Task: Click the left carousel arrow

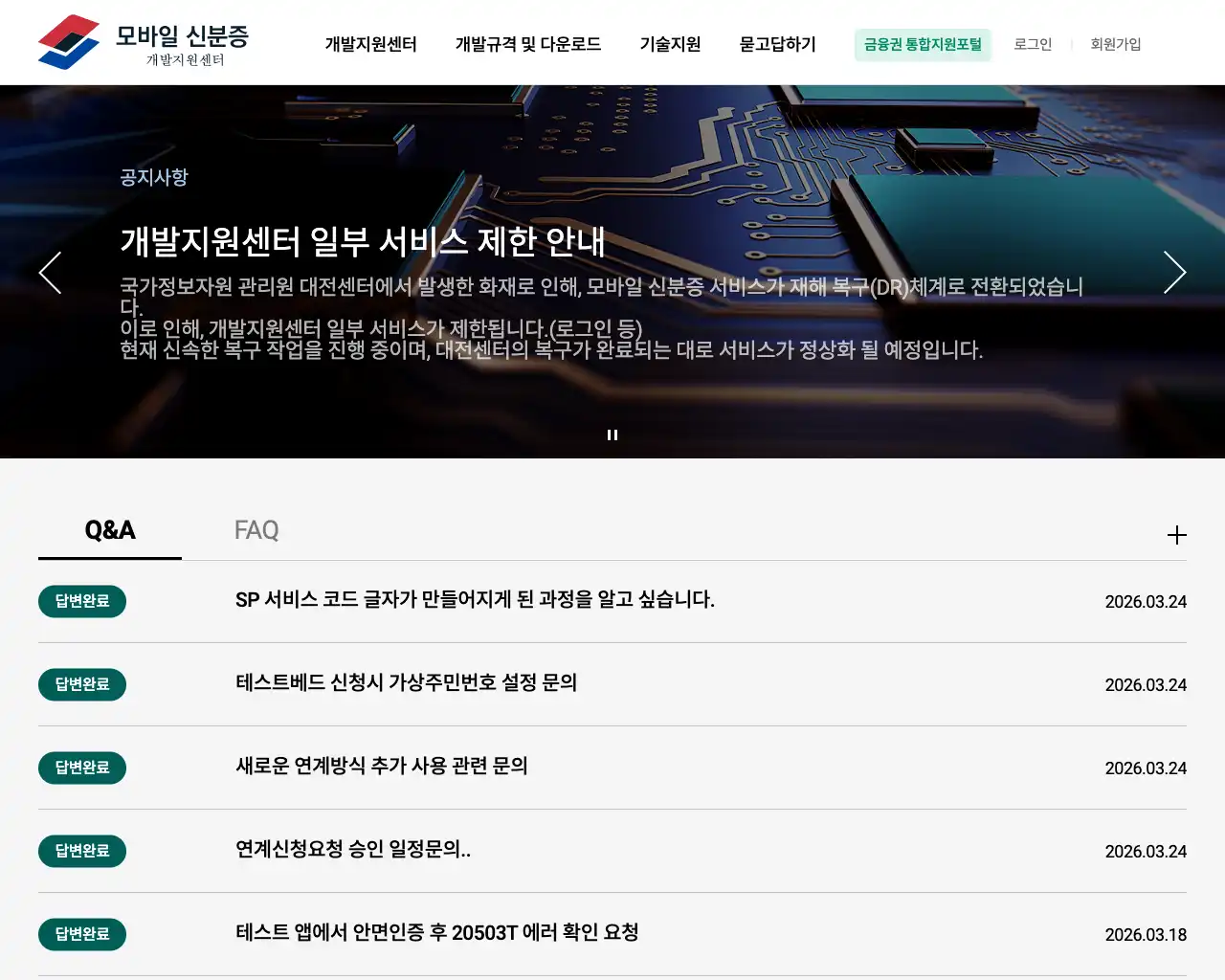Action: (50, 273)
